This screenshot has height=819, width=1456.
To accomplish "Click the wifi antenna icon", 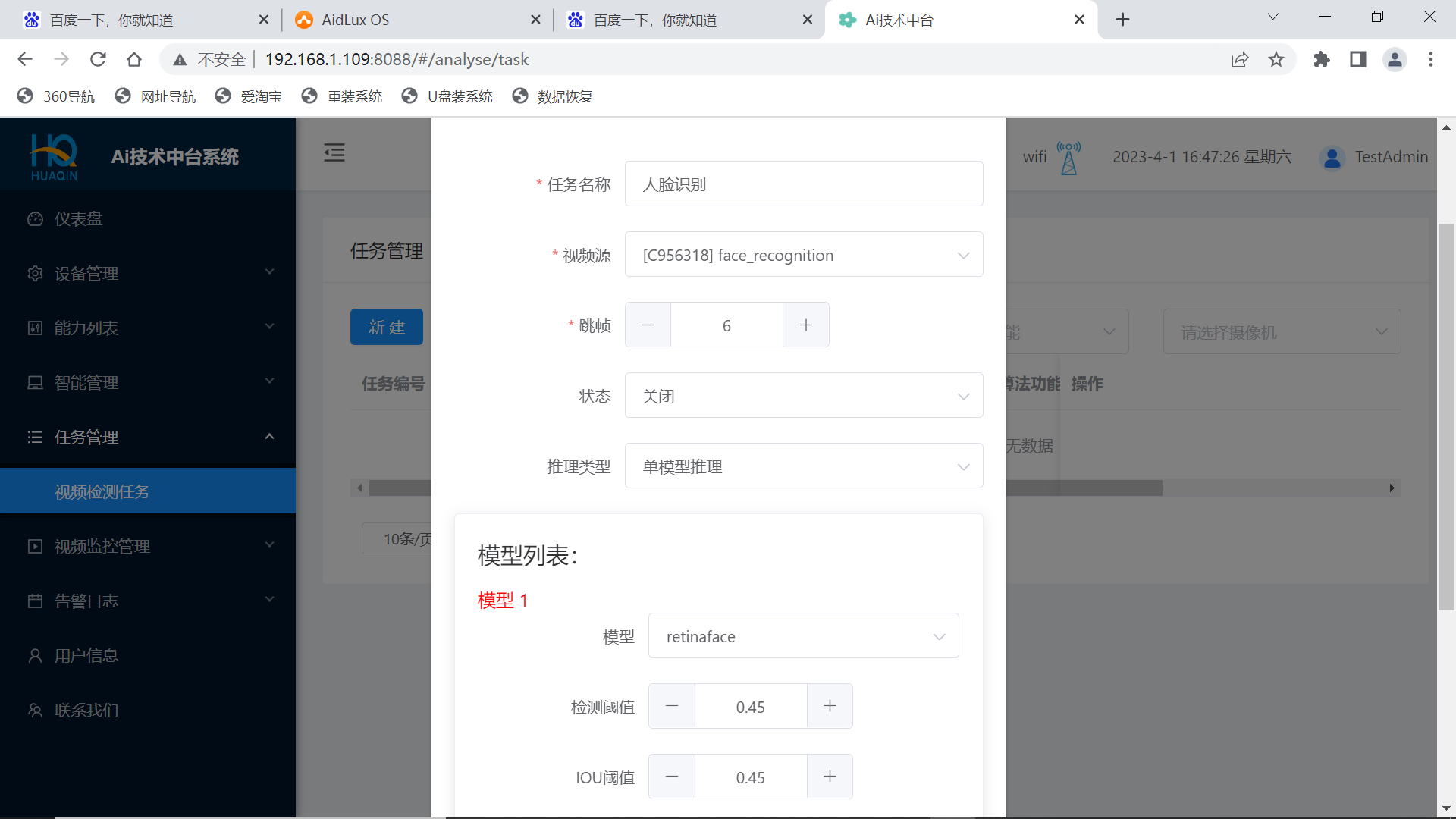I will (x=1068, y=157).
